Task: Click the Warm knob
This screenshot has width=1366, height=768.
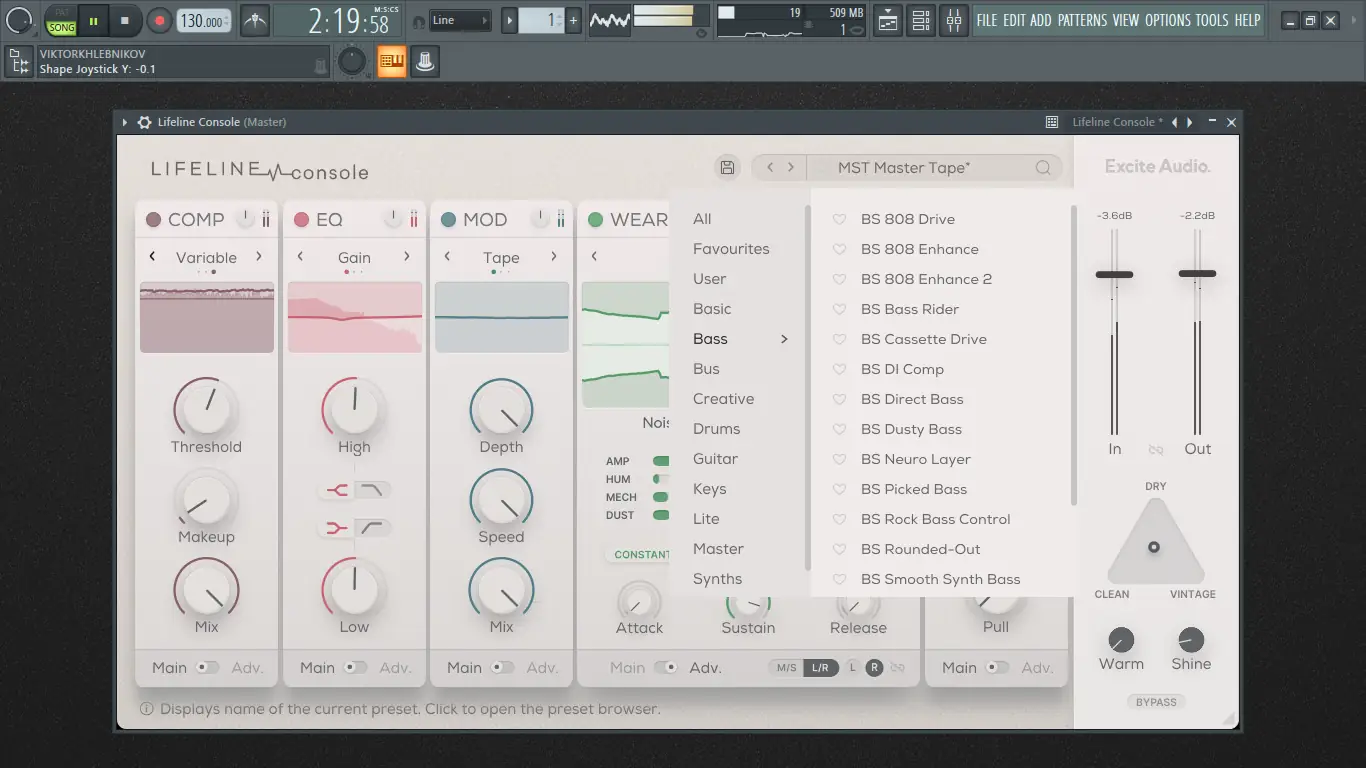Action: click(1121, 640)
